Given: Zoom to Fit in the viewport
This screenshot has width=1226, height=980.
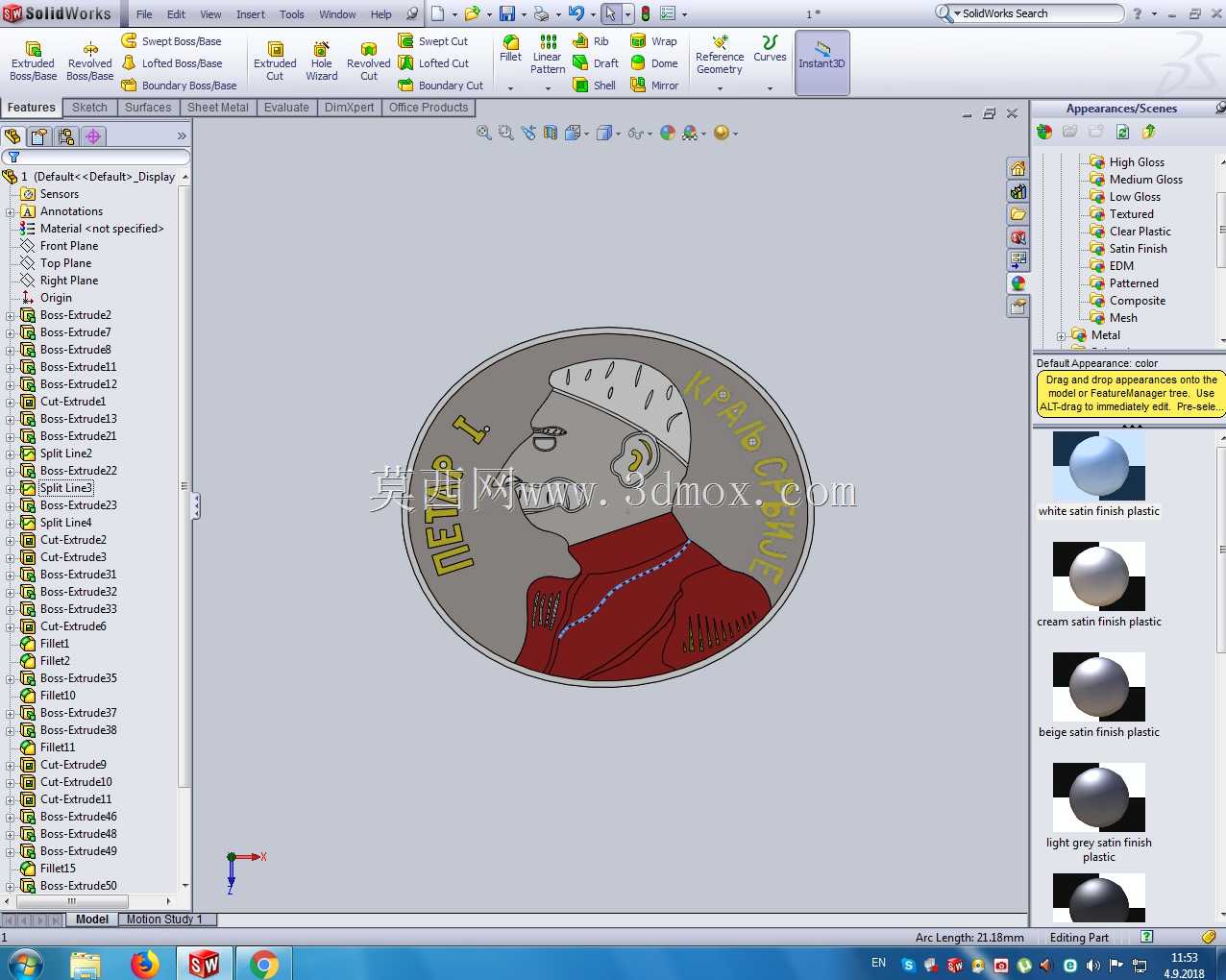Looking at the screenshot, I should tap(484, 133).
